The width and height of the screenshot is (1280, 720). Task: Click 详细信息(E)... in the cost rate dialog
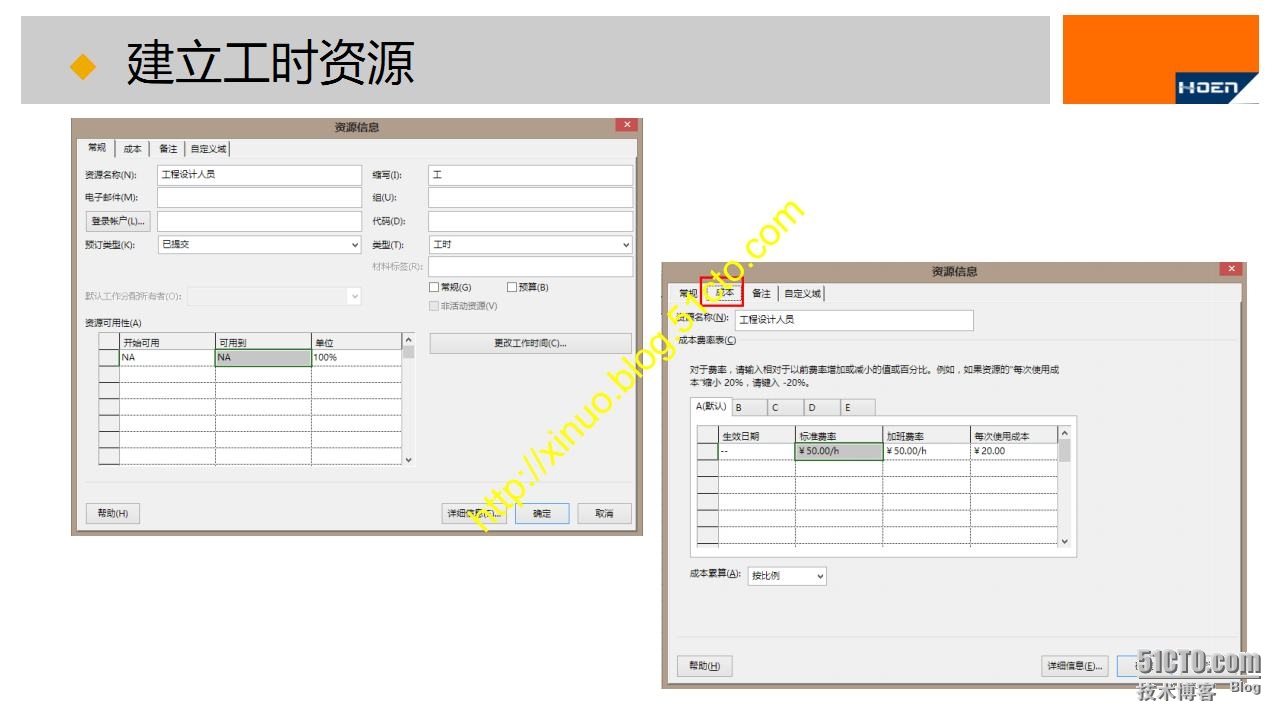point(1075,666)
